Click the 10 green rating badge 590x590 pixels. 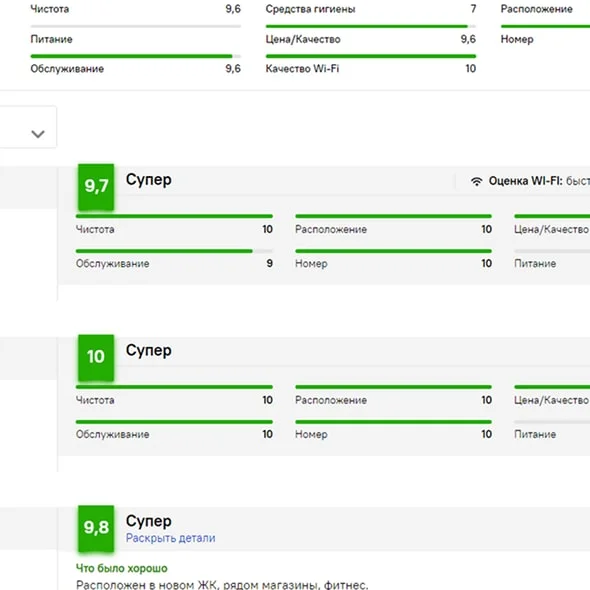pyautogui.click(x=96, y=358)
